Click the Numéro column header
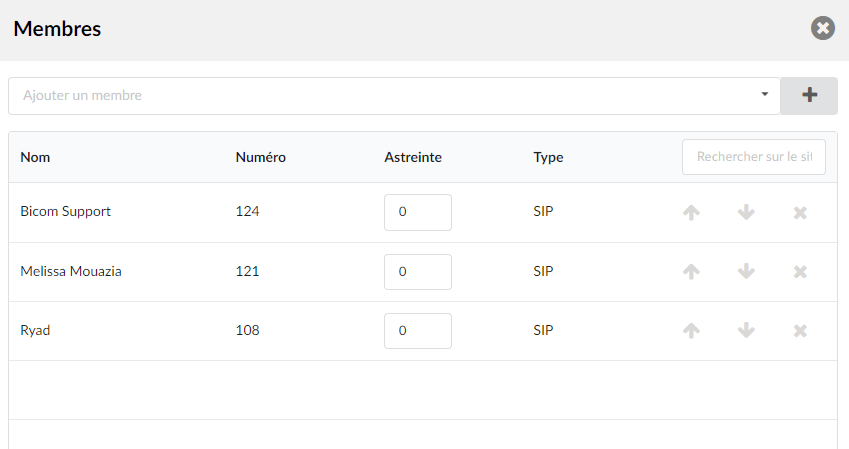 click(260, 157)
